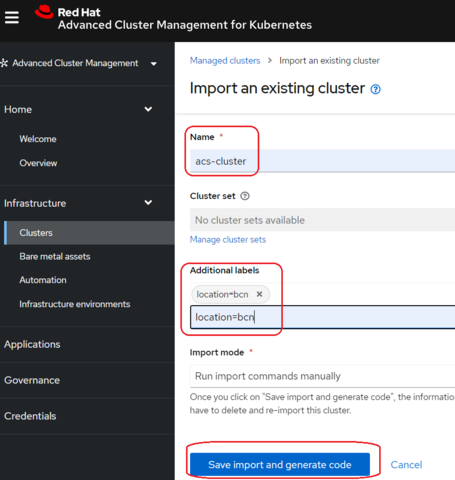Open the Import mode dropdown

tap(322, 376)
